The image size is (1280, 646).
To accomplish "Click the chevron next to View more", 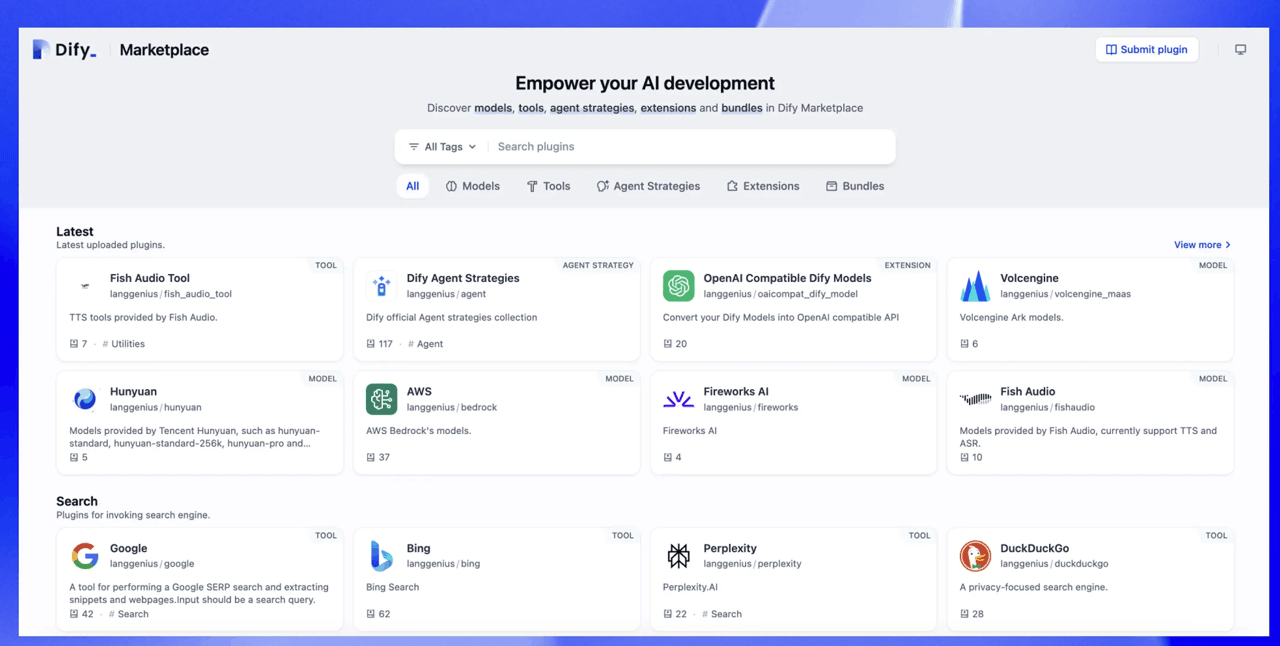I will [1228, 245].
